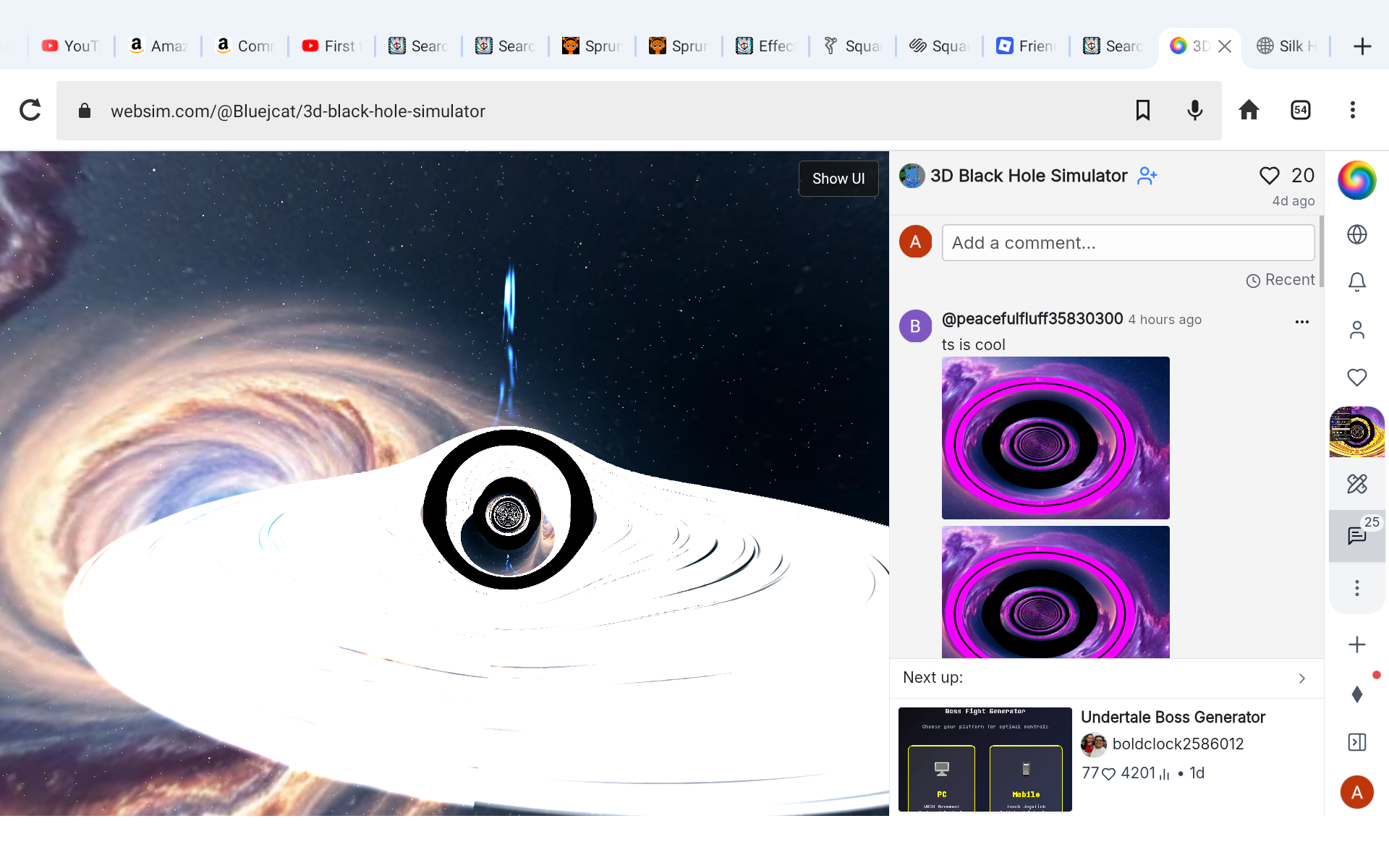Open liked projects via the sidebar heart icon

1356,377
